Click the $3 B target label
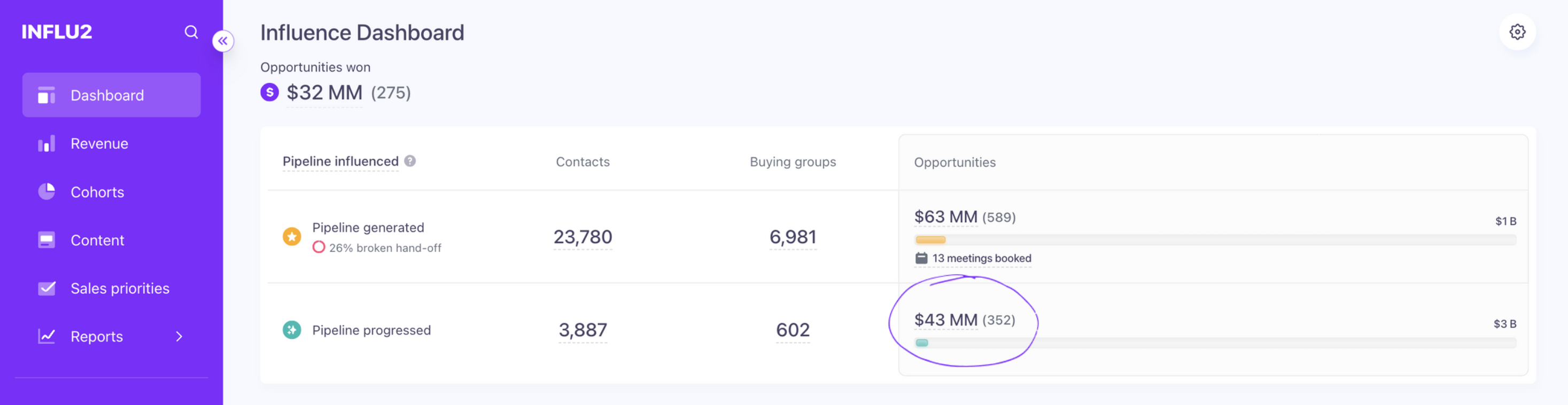The image size is (1568, 405). point(1505,324)
